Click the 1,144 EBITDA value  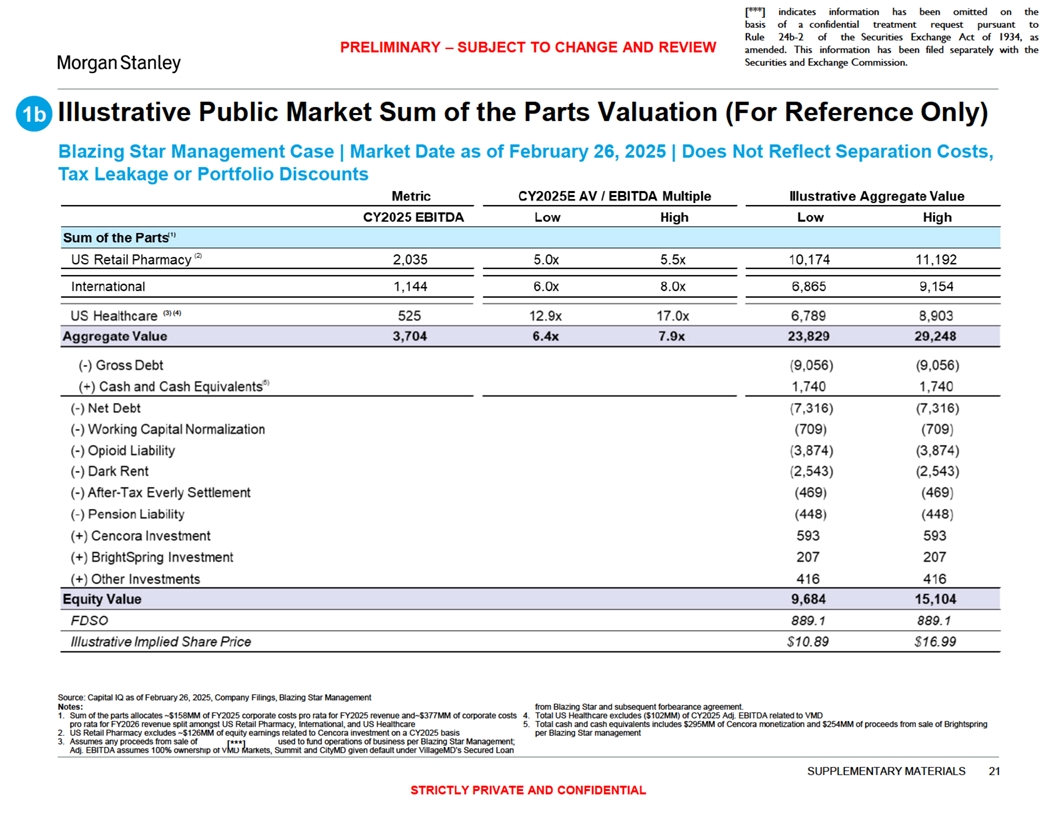[x=410, y=286]
